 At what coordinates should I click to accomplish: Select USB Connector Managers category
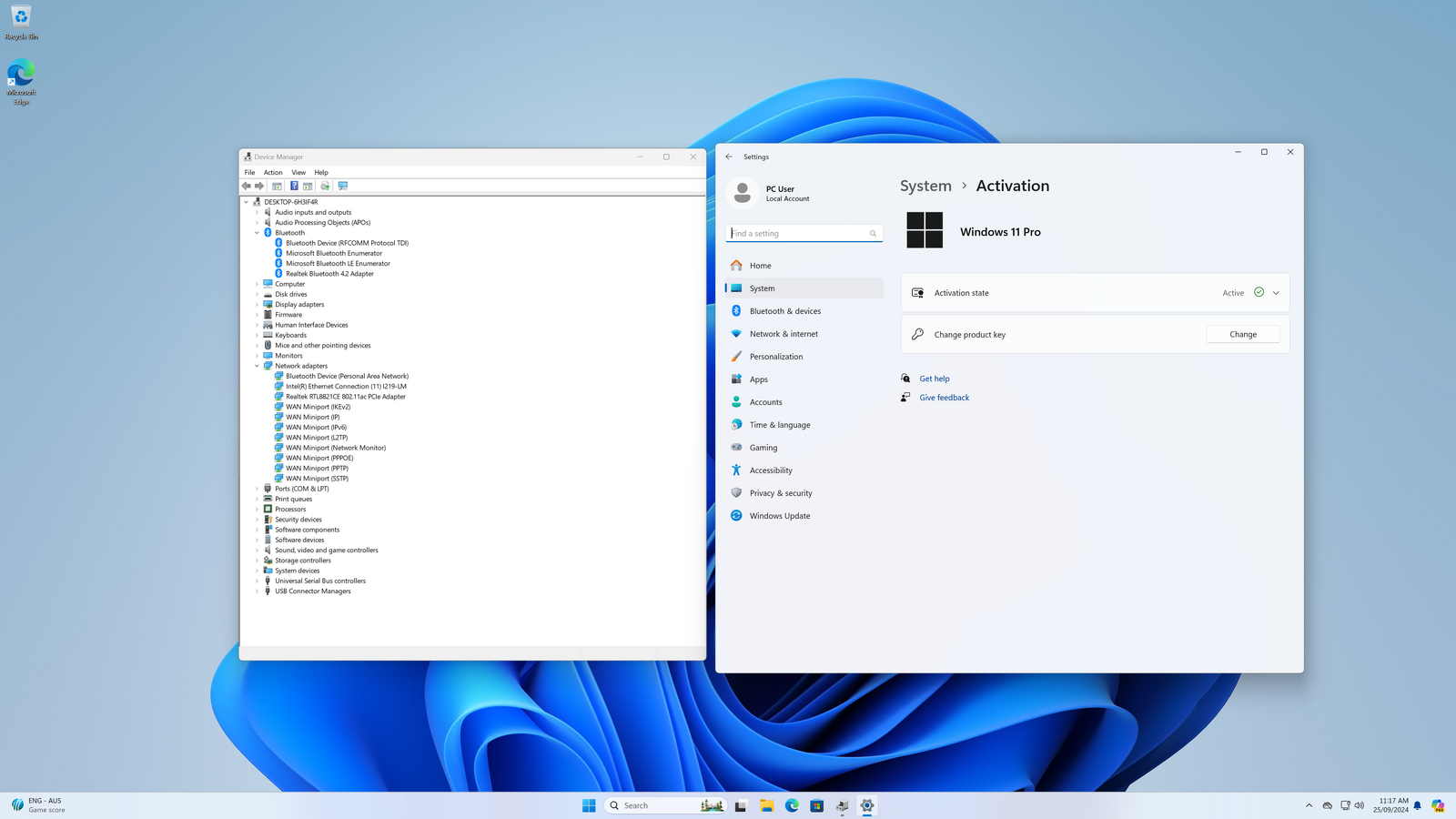click(x=313, y=591)
